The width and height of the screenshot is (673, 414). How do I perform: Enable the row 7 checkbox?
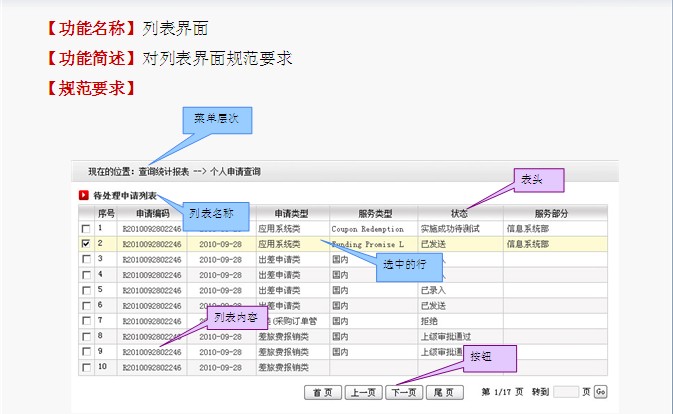[x=86, y=320]
